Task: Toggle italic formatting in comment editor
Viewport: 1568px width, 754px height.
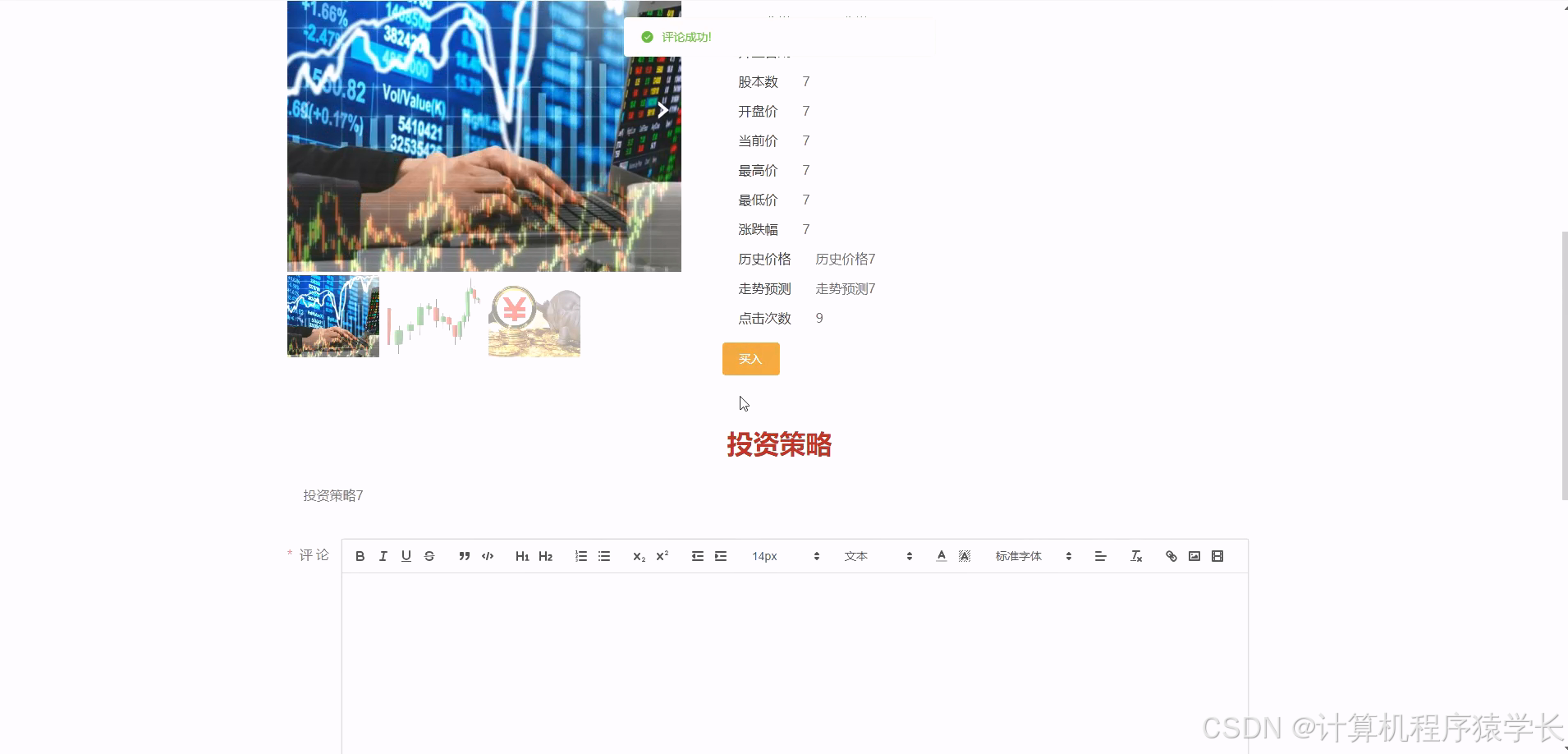Action: tap(383, 556)
